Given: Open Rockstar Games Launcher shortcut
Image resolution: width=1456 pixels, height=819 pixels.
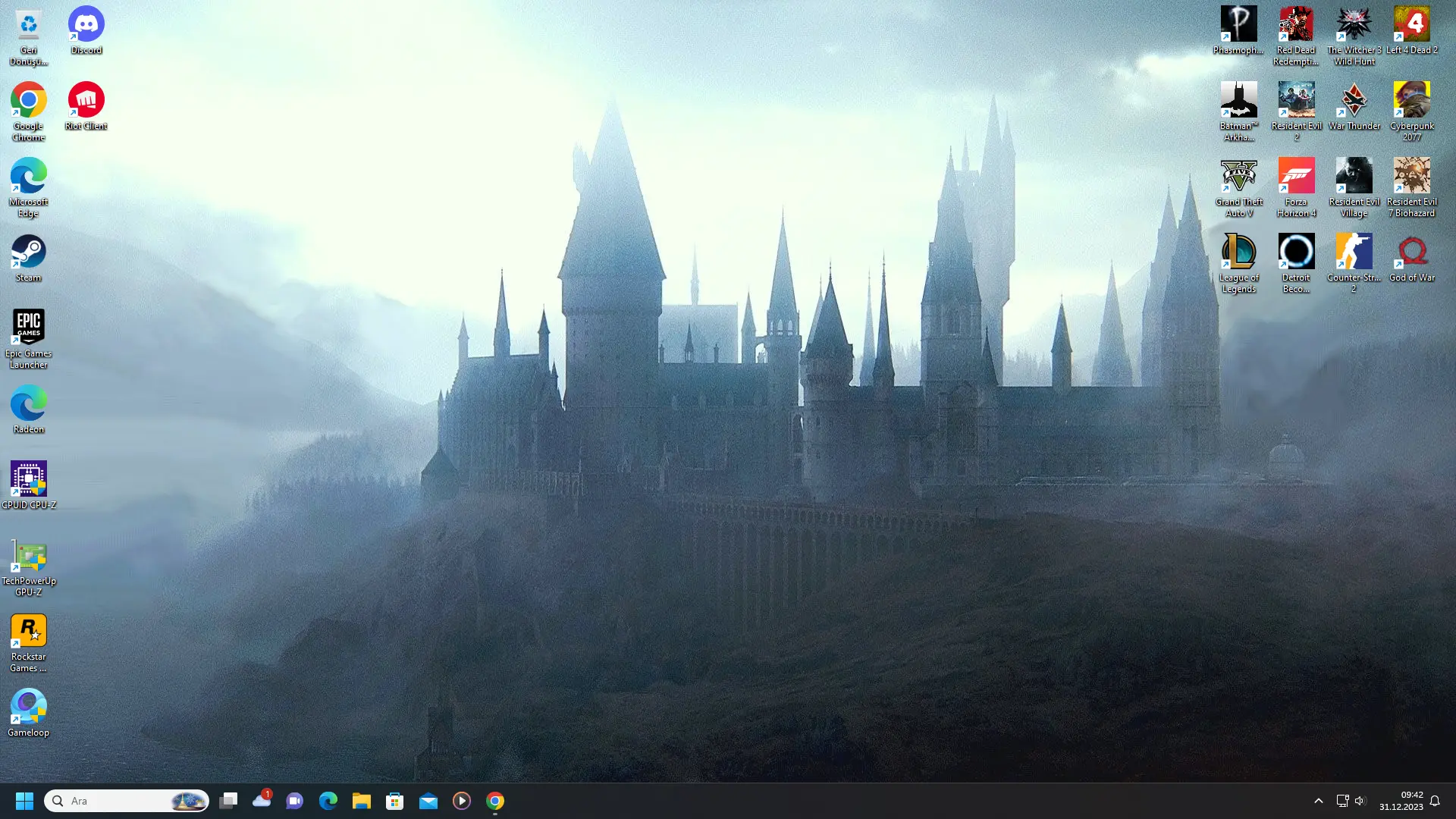Looking at the screenshot, I should pyautogui.click(x=28, y=642).
